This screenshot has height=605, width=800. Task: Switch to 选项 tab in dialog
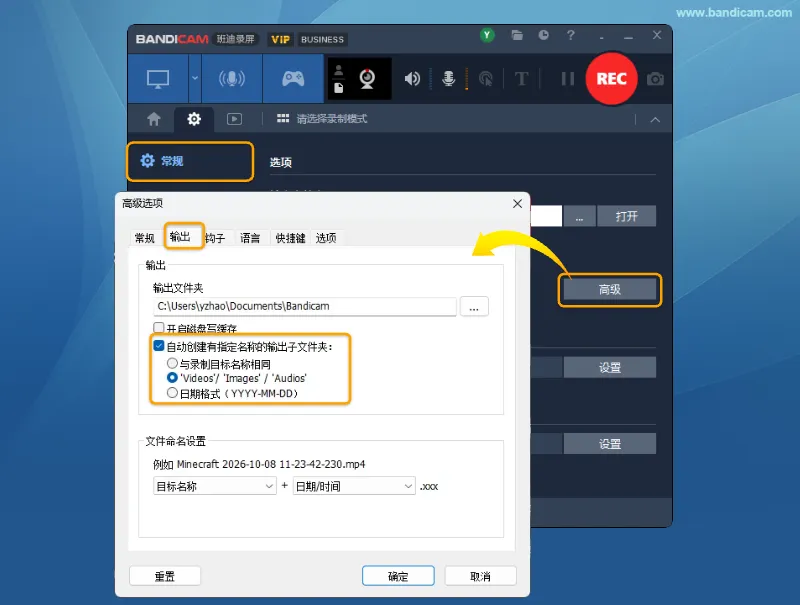[326, 238]
